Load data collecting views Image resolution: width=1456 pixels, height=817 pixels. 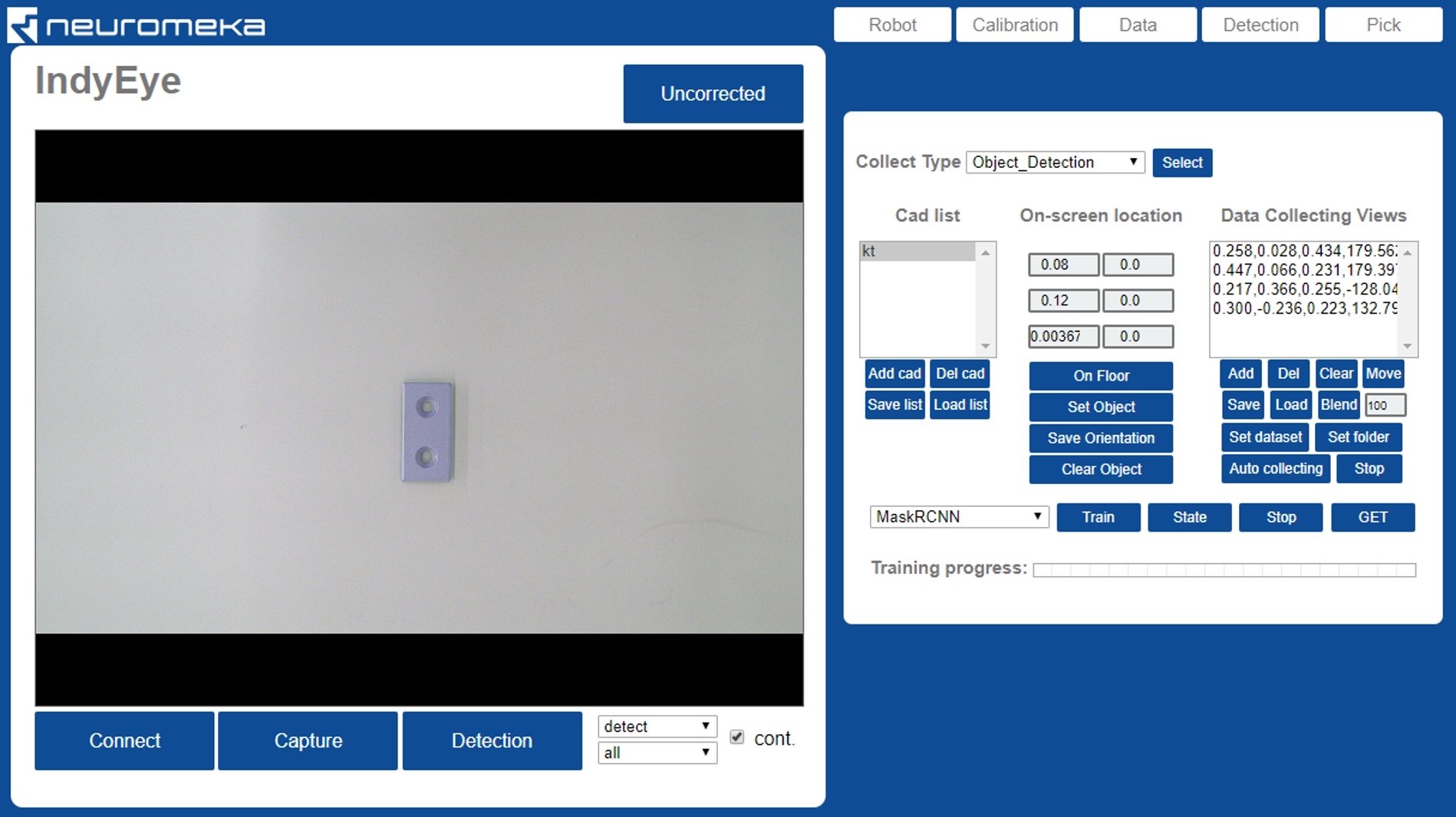click(1291, 405)
